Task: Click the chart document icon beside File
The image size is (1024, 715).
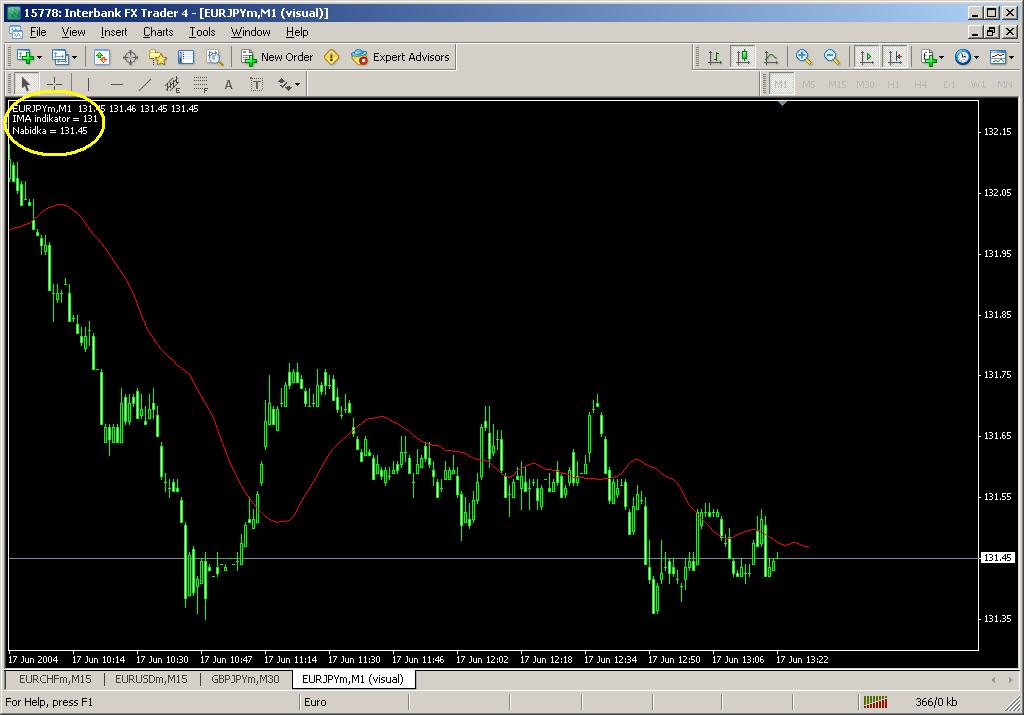Action: (x=16, y=32)
